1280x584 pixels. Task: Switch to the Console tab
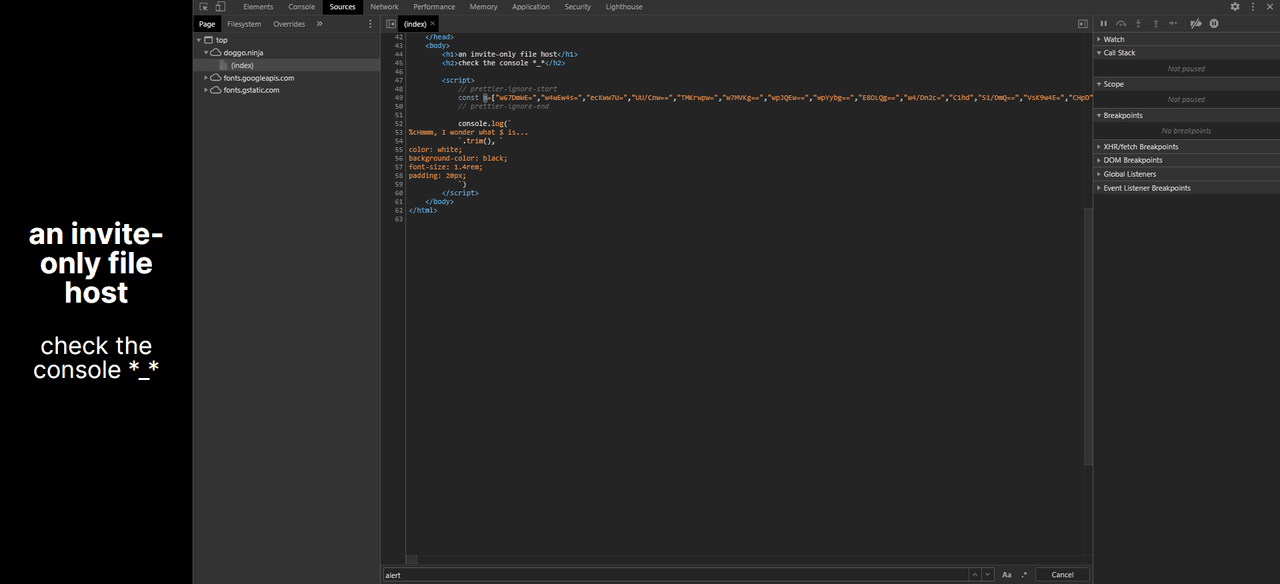coord(302,7)
